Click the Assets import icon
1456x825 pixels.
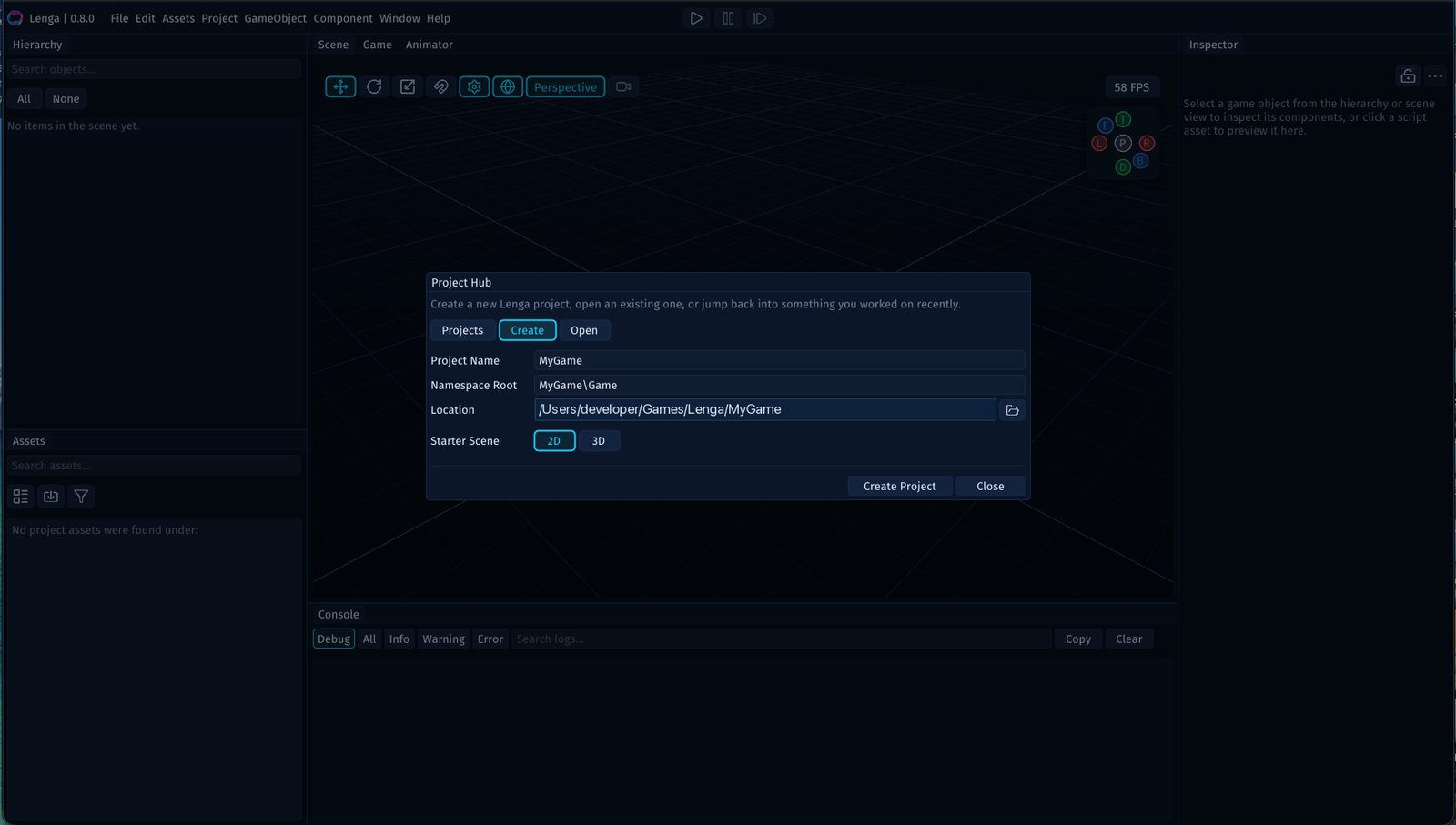(x=51, y=497)
